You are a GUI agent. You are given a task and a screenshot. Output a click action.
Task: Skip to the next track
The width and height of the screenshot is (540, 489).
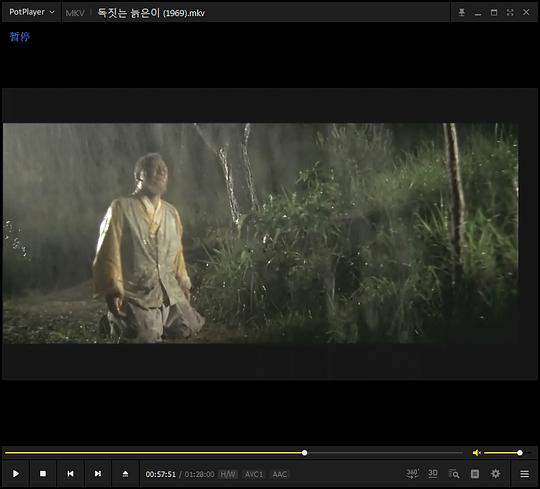click(x=98, y=474)
